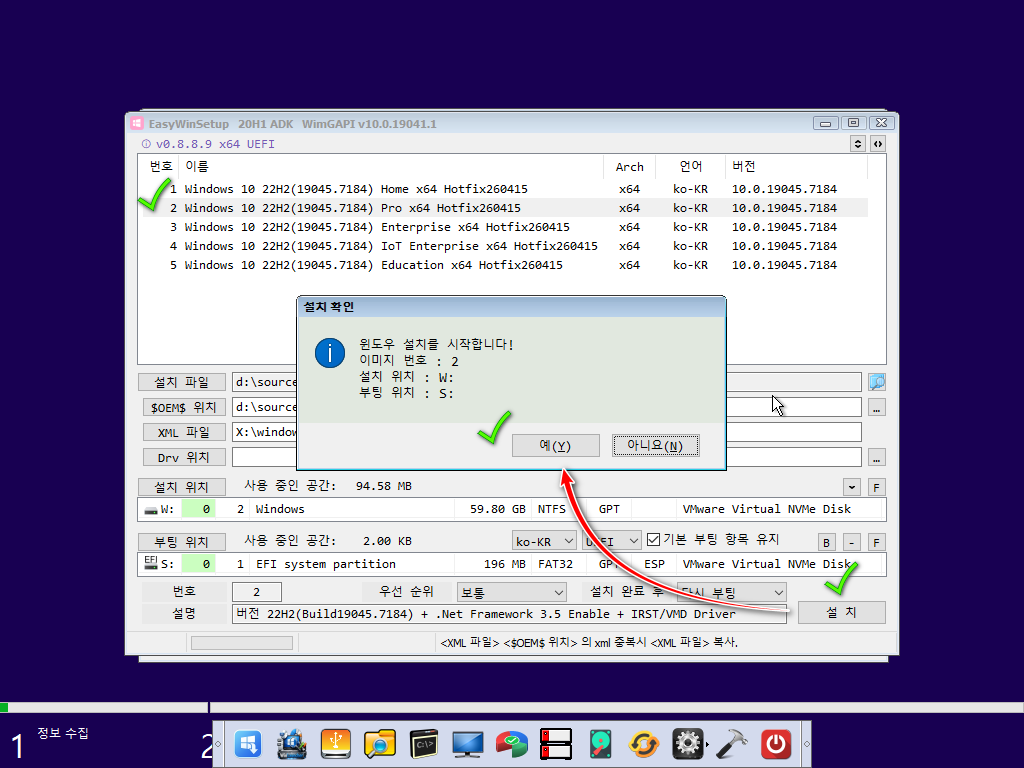Click the Drv 위치 button

[184, 457]
